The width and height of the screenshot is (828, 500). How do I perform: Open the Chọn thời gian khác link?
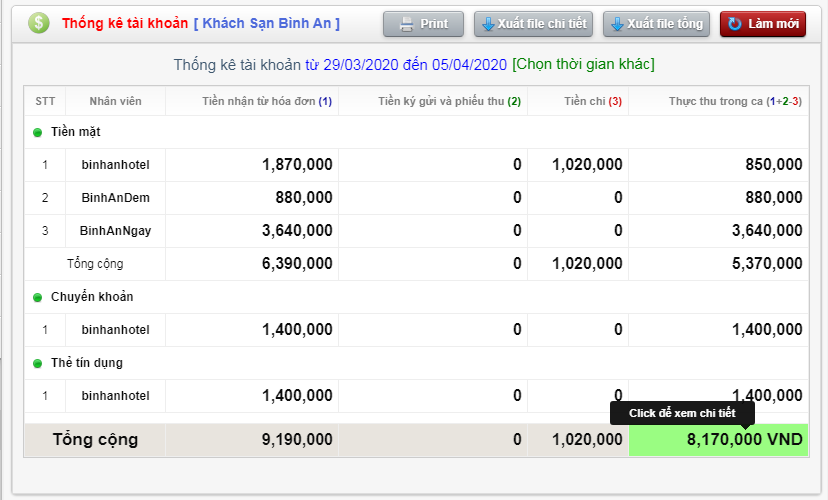[x=583, y=64]
